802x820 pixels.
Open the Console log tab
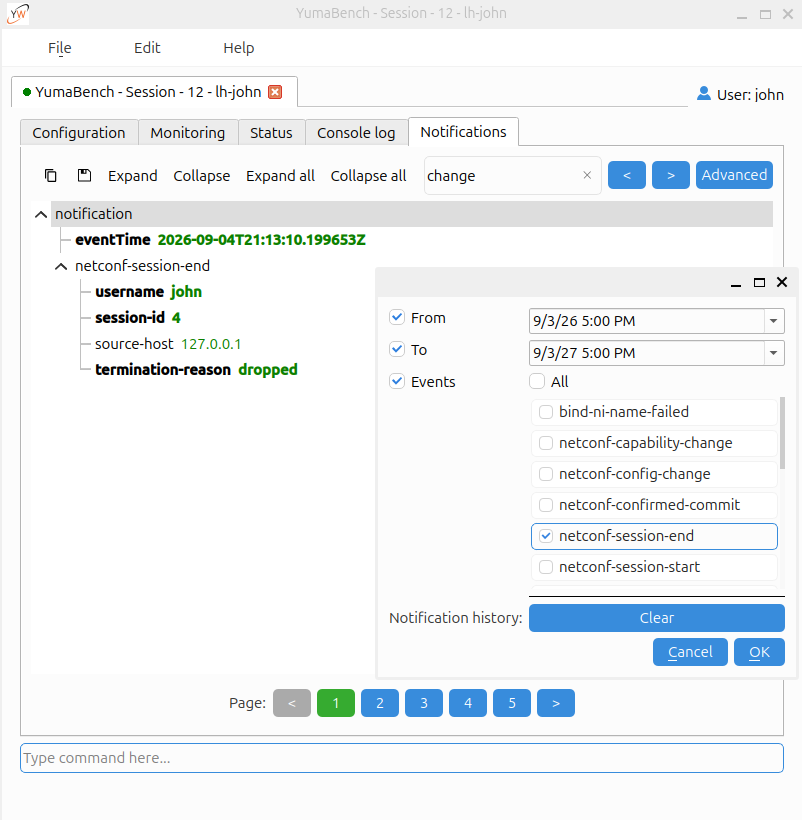(356, 133)
